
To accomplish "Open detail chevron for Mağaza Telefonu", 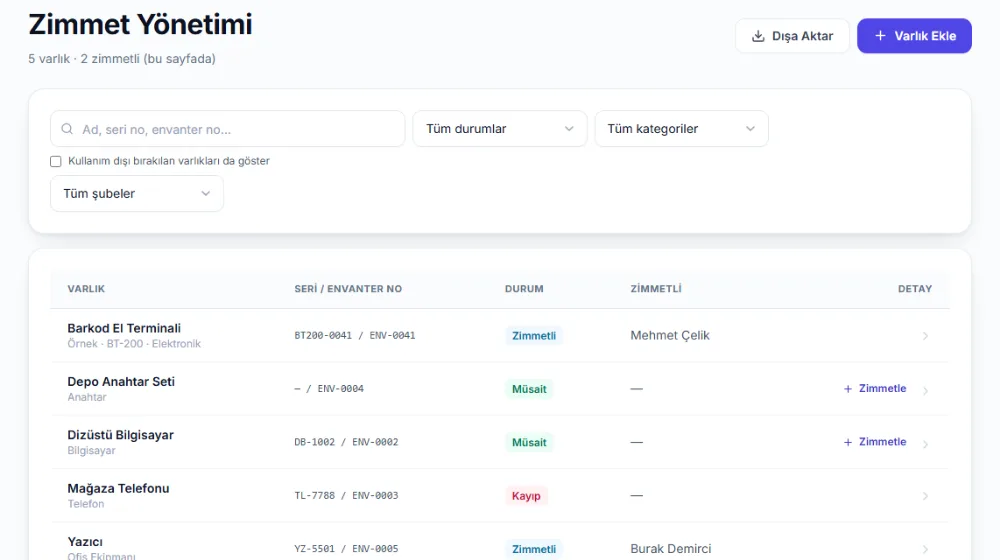I will (925, 496).
